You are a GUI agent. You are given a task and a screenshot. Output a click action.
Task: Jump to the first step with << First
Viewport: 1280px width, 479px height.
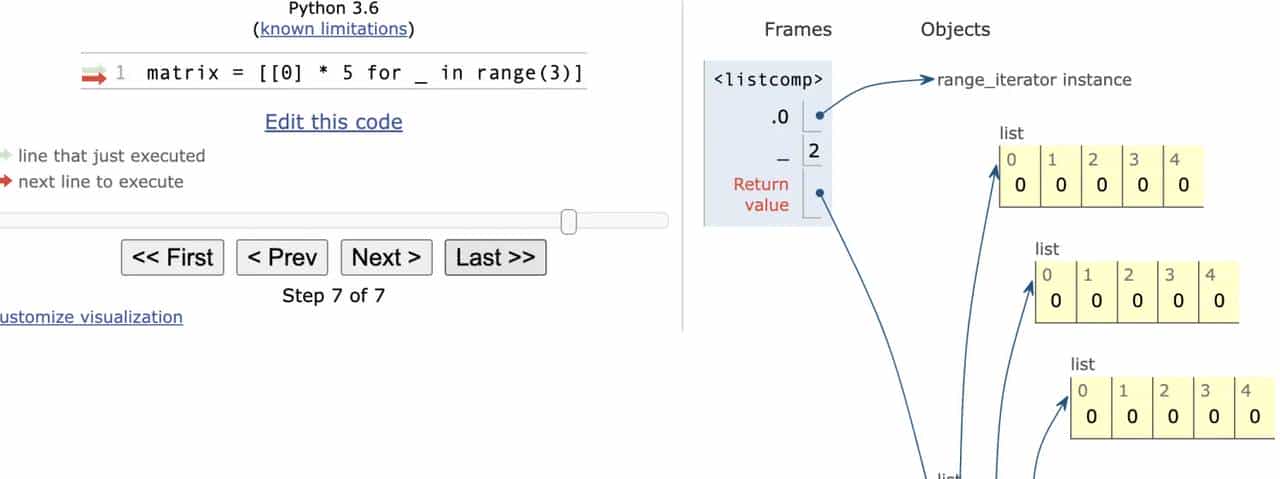click(x=173, y=257)
